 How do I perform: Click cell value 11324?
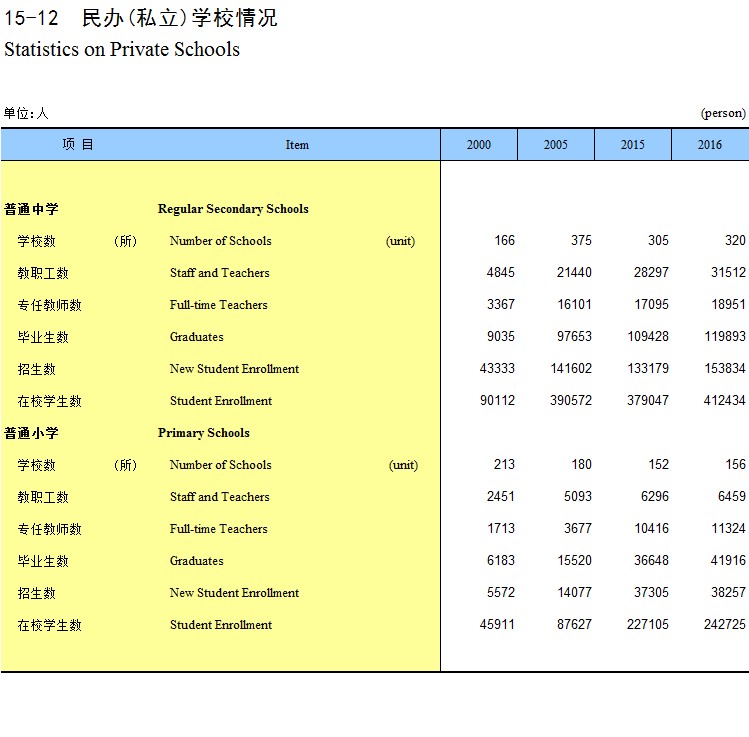pyautogui.click(x=728, y=528)
